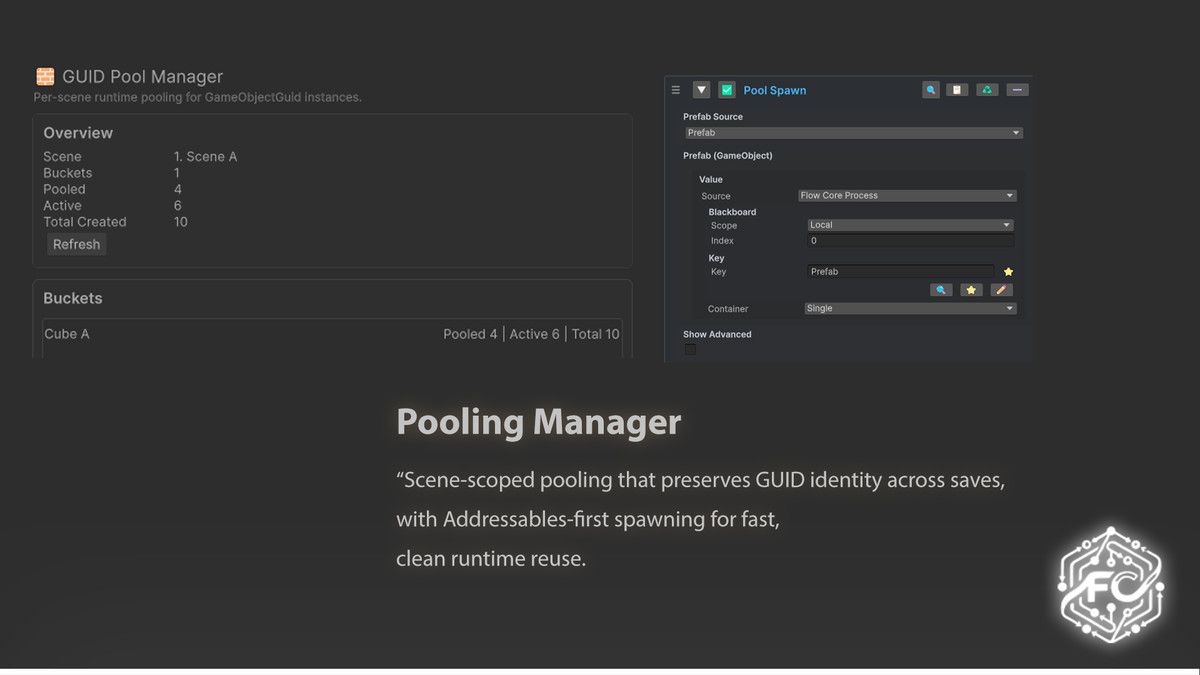Viewport: 1200px width, 675px height.
Task: Disable the Pool Spawn enabled checkbox
Action: coord(727,90)
